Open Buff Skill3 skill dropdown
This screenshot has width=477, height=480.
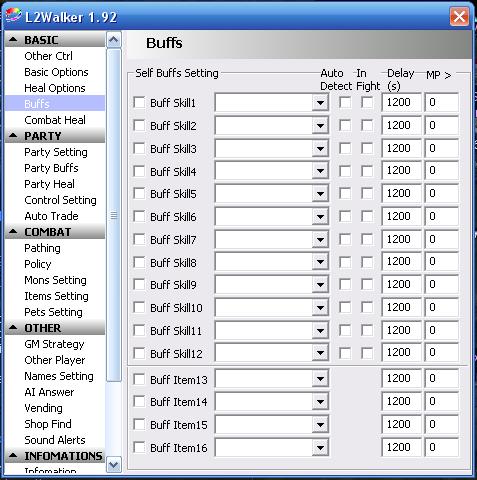coord(320,148)
